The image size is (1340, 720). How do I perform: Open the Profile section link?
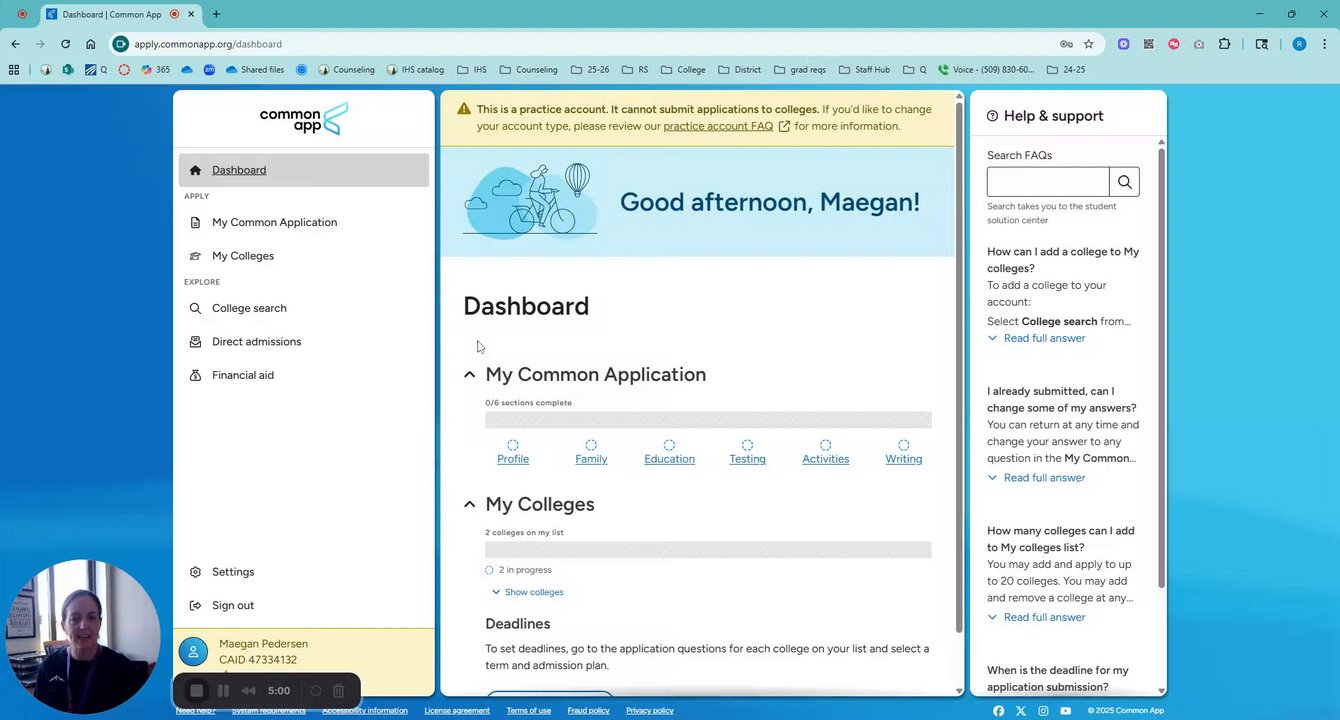point(513,459)
